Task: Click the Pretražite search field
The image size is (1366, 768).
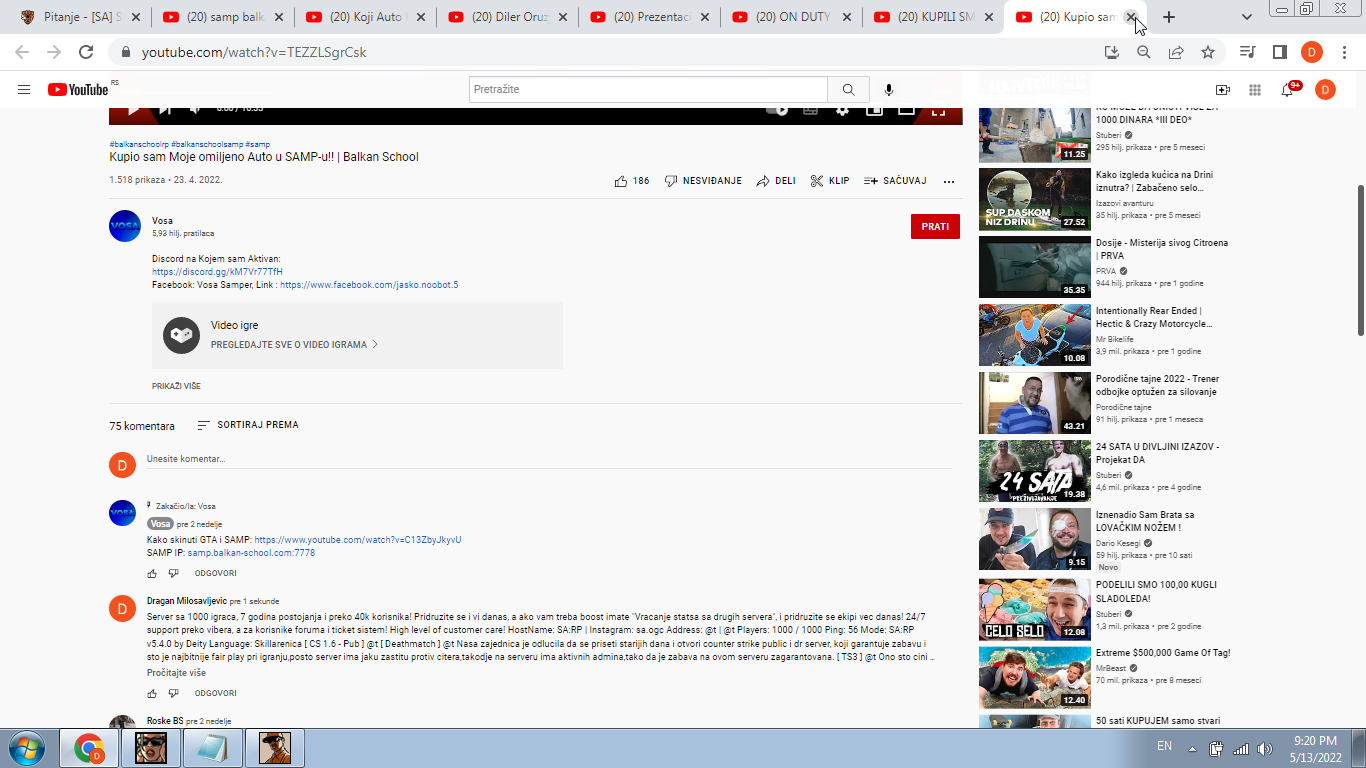Action: 648,90
